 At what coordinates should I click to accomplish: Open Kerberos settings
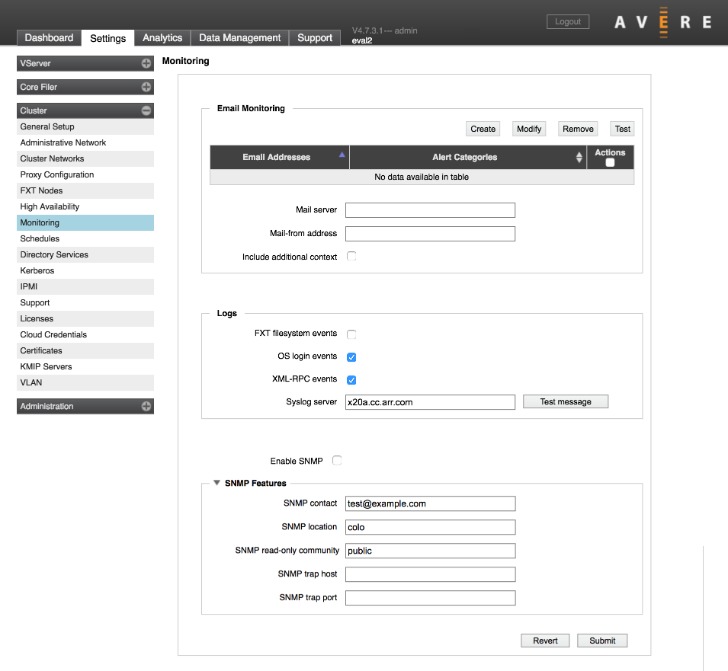[x=85, y=271]
